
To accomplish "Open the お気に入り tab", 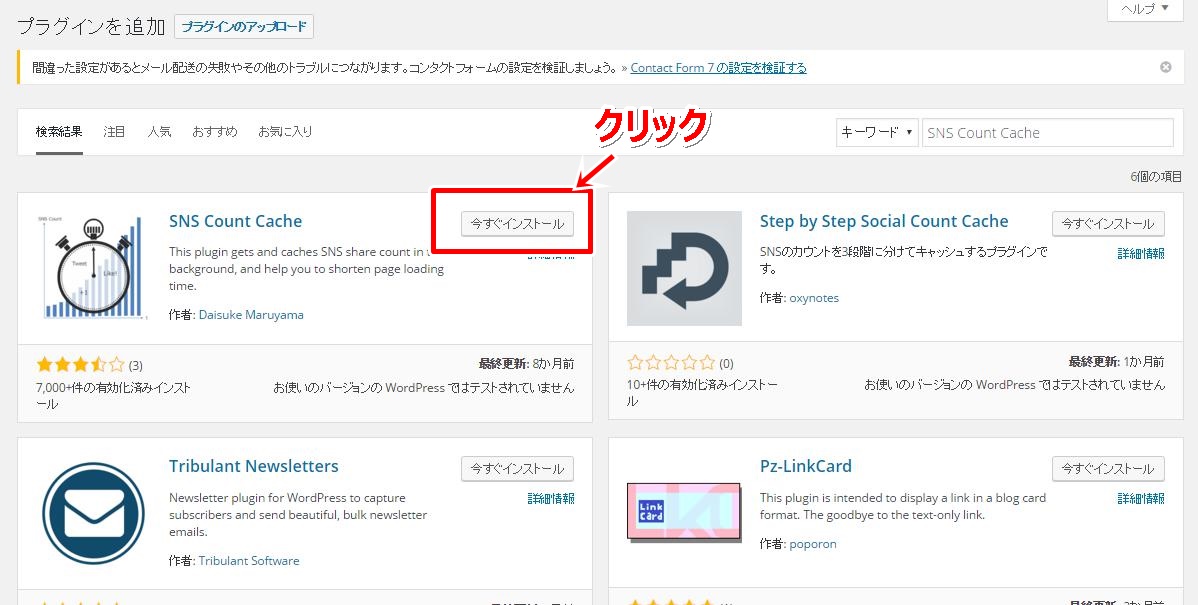I will click(x=285, y=131).
